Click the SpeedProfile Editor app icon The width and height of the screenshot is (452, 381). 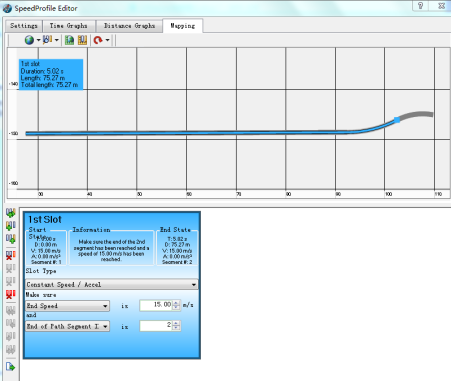pos(7,8)
